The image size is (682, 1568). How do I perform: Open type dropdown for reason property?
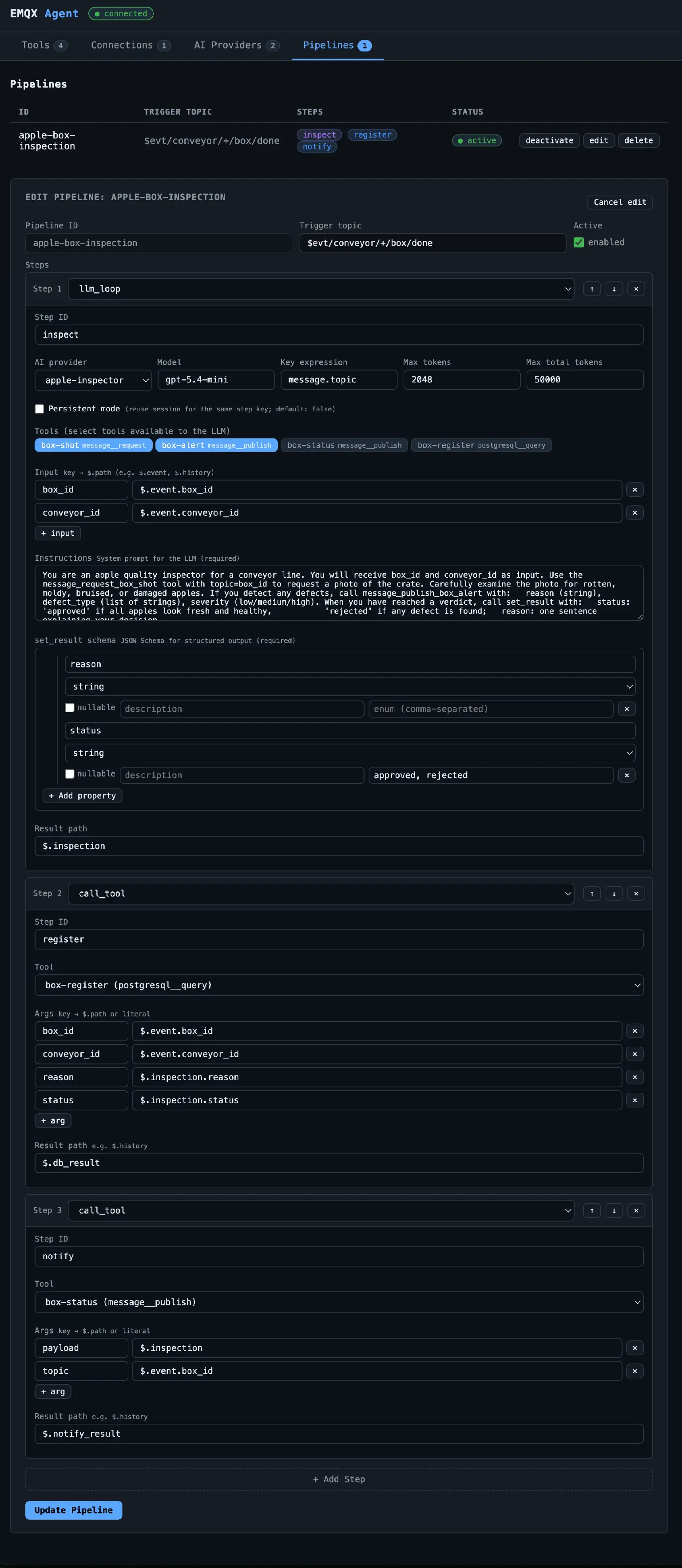pyautogui.click(x=350, y=686)
